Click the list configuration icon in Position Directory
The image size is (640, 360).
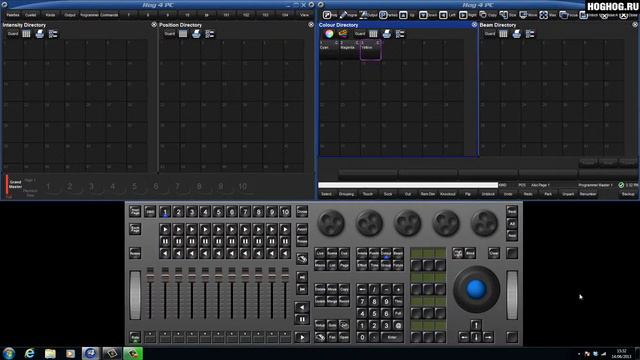[x=210, y=34]
